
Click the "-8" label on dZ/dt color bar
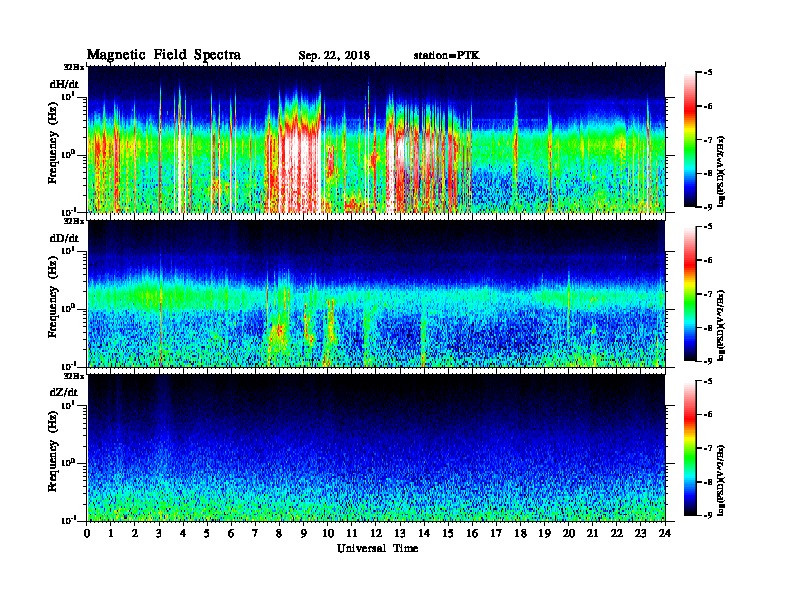pos(708,482)
